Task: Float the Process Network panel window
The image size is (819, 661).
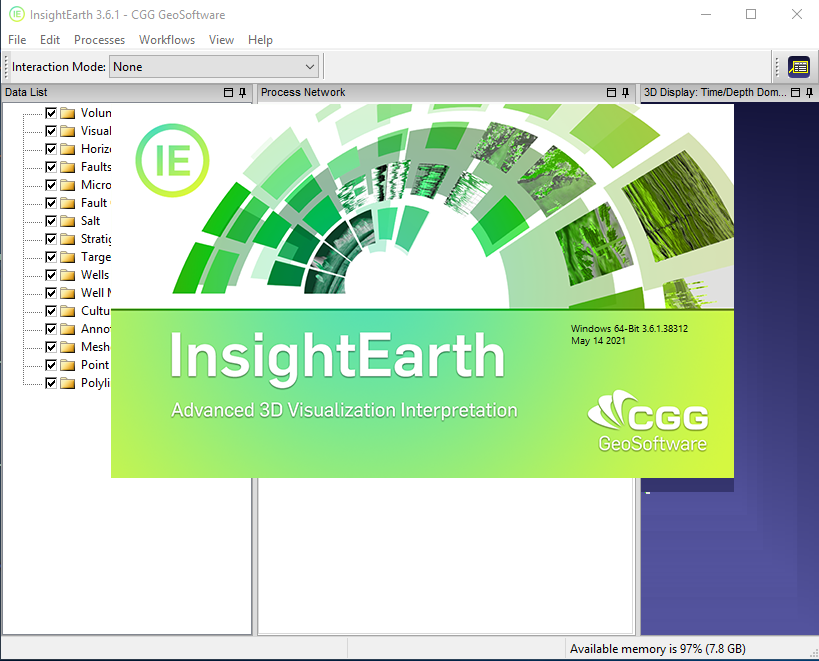Action: [612, 93]
